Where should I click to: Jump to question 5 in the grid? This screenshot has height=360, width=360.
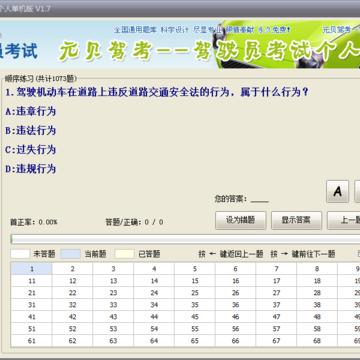(x=195, y=269)
